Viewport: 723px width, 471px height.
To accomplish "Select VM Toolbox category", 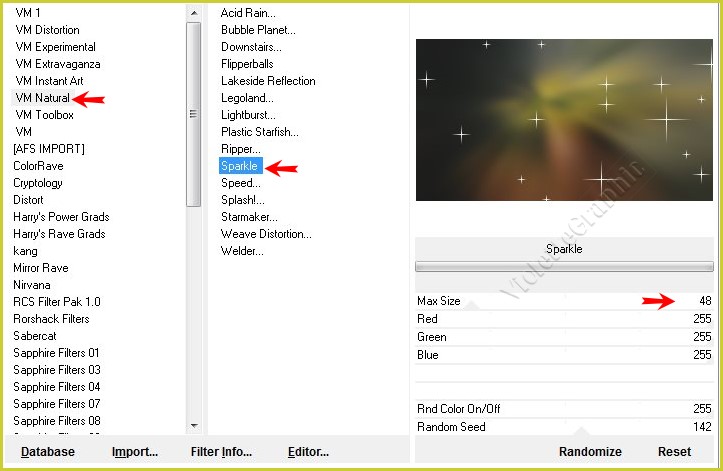I will (44, 115).
